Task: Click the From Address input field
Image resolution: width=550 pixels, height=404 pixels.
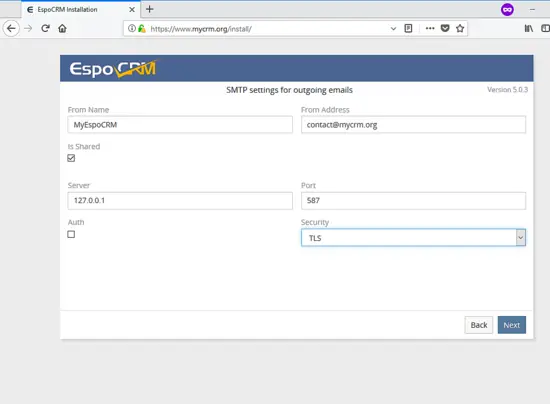Action: coord(413,125)
